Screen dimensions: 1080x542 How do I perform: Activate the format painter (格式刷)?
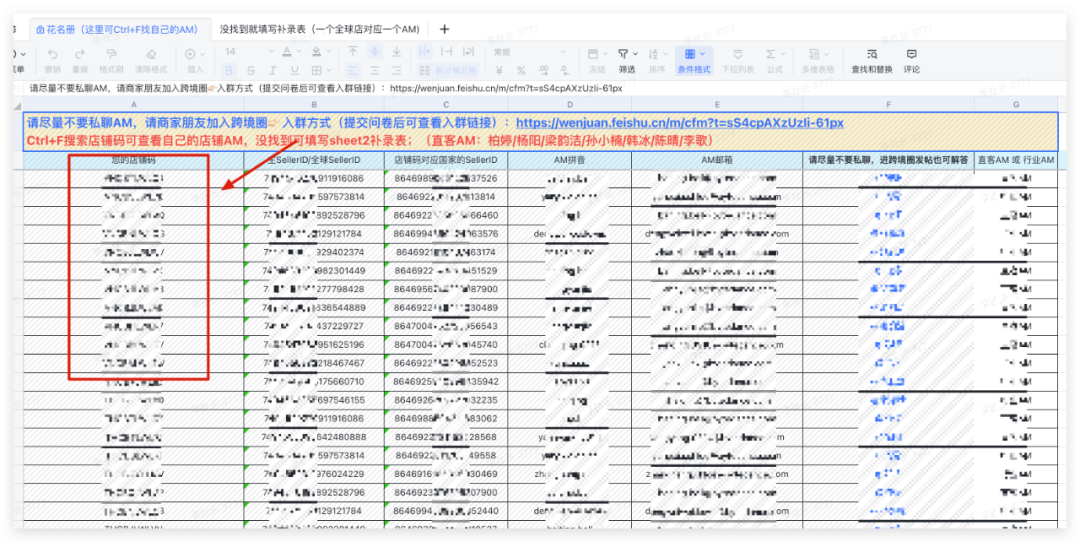coord(111,60)
